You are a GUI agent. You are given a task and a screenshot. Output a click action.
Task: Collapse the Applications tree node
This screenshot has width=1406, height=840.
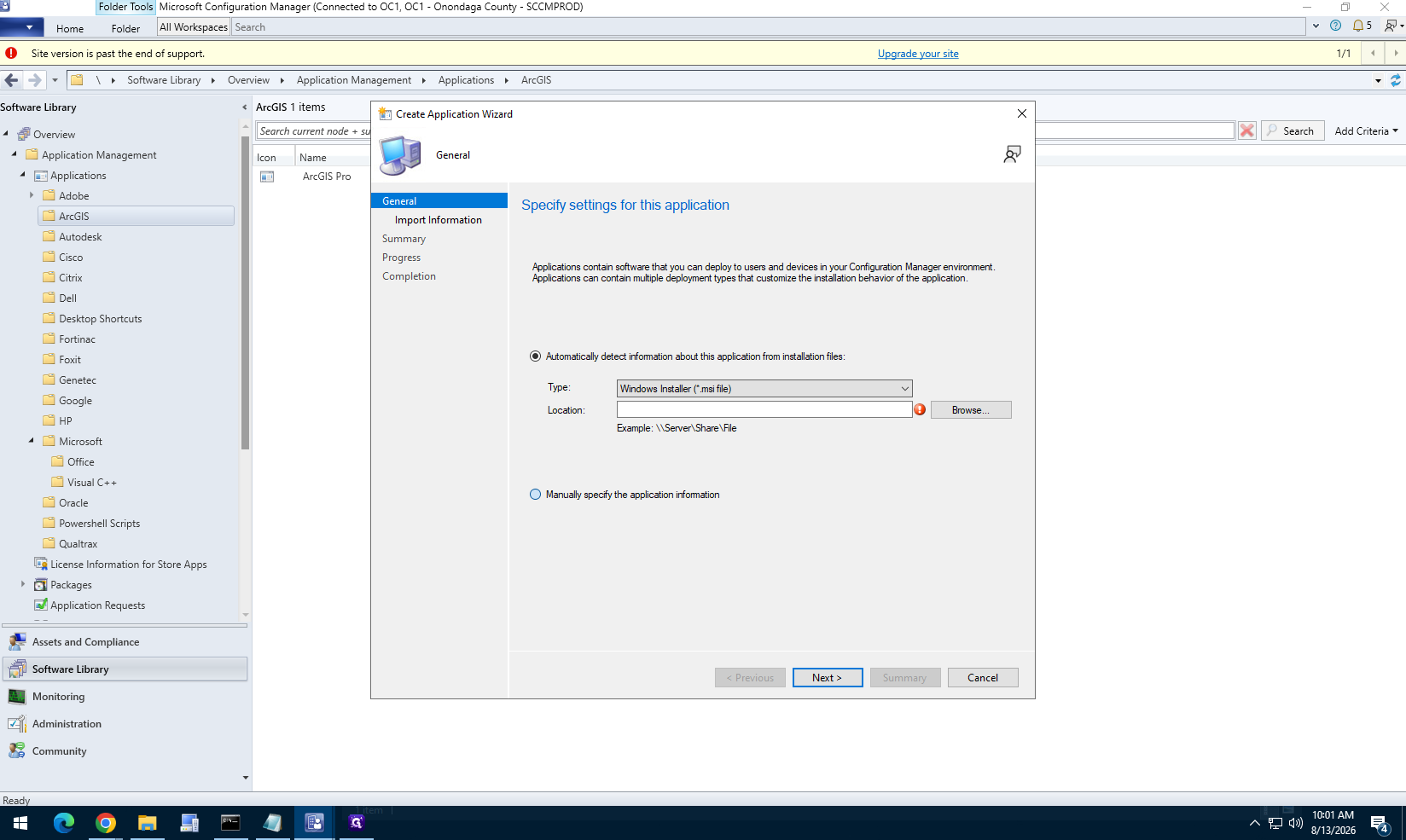[x=23, y=175]
